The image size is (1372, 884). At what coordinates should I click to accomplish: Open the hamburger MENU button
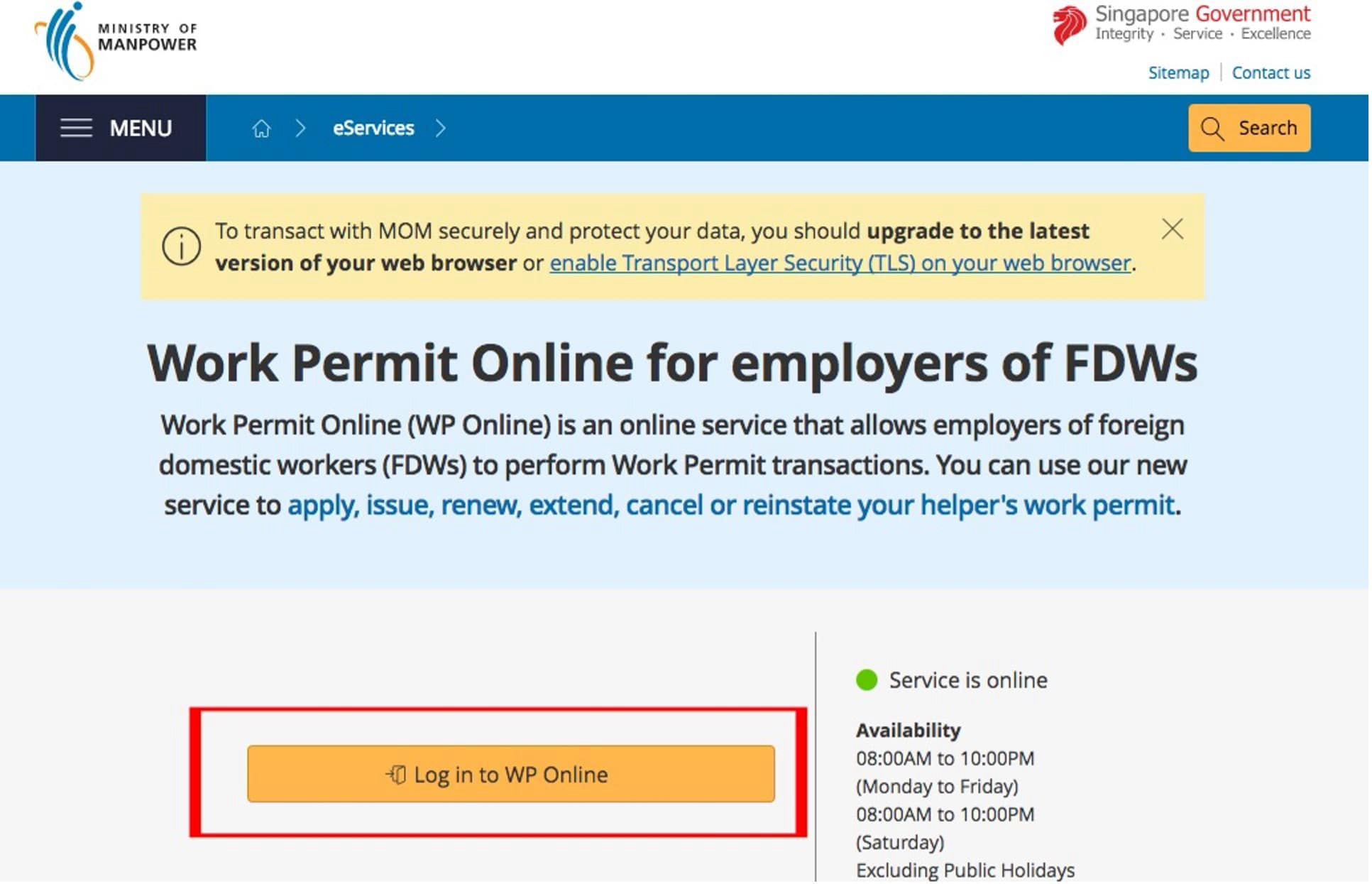[x=121, y=128]
